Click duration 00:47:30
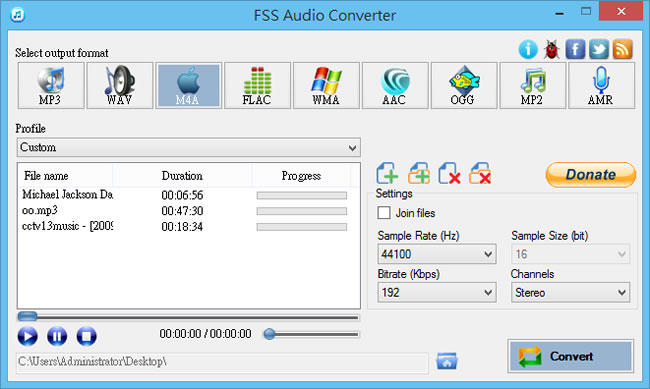The height and width of the screenshot is (389, 650). click(x=182, y=211)
